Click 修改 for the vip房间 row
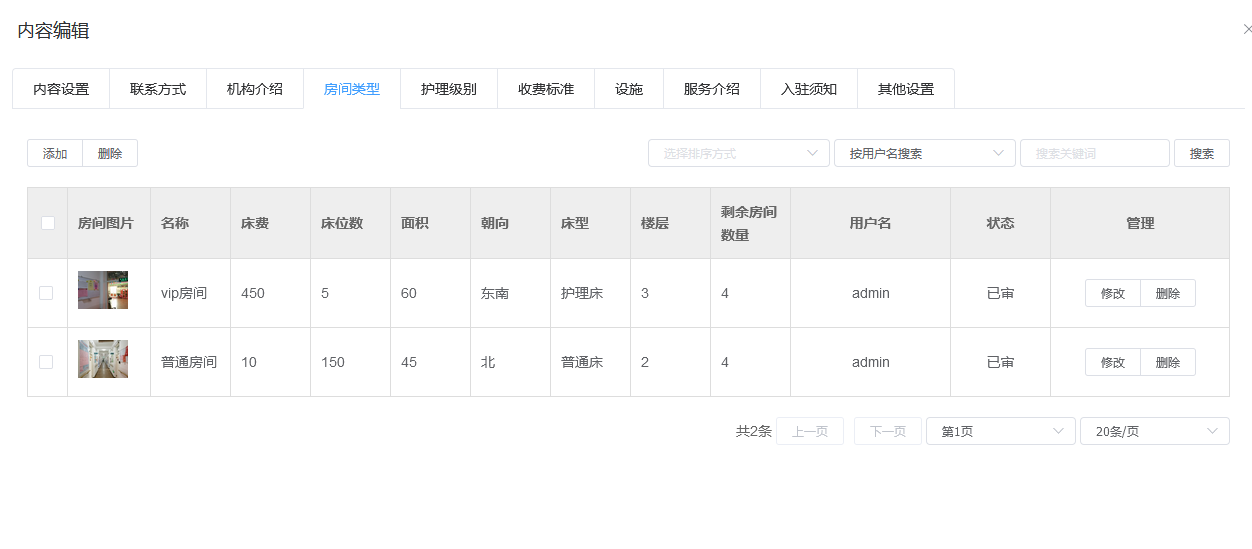This screenshot has width=1252, height=549. pyautogui.click(x=1113, y=293)
